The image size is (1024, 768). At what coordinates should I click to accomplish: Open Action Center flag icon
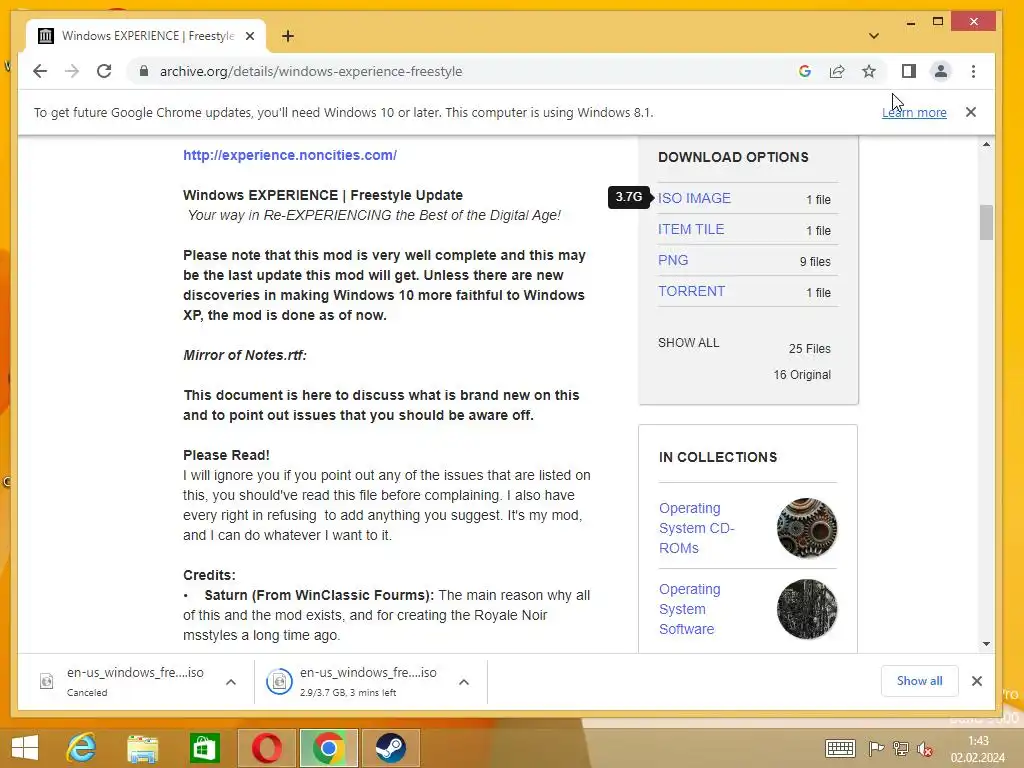tap(876, 748)
